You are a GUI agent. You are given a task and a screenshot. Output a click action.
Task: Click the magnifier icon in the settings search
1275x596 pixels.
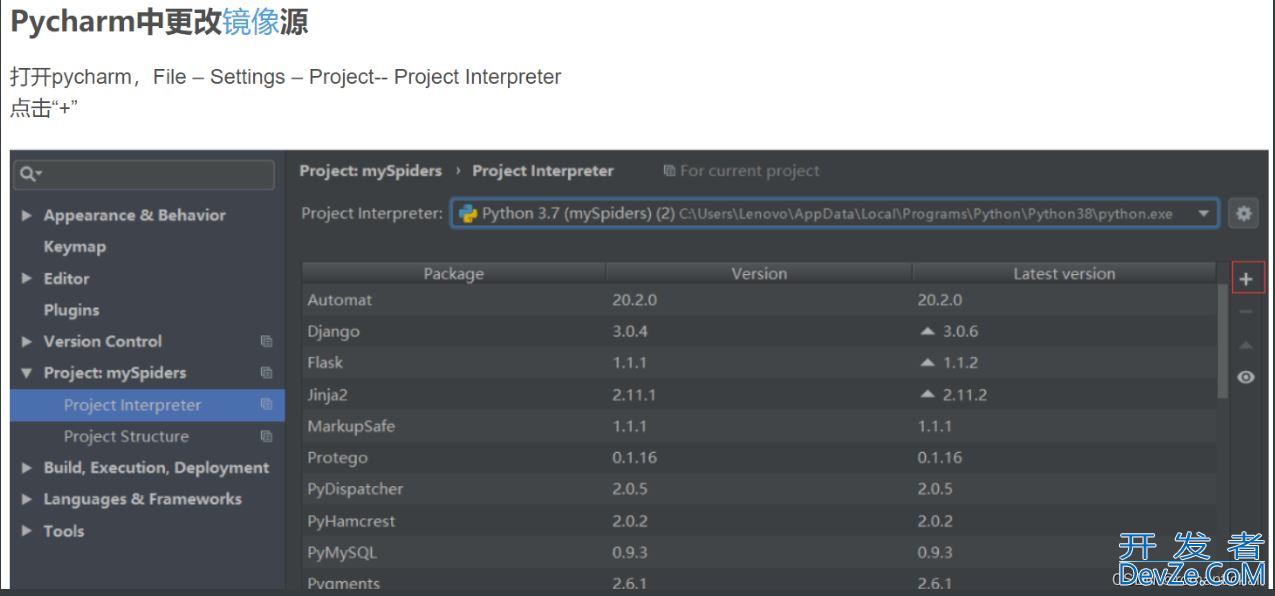click(31, 174)
